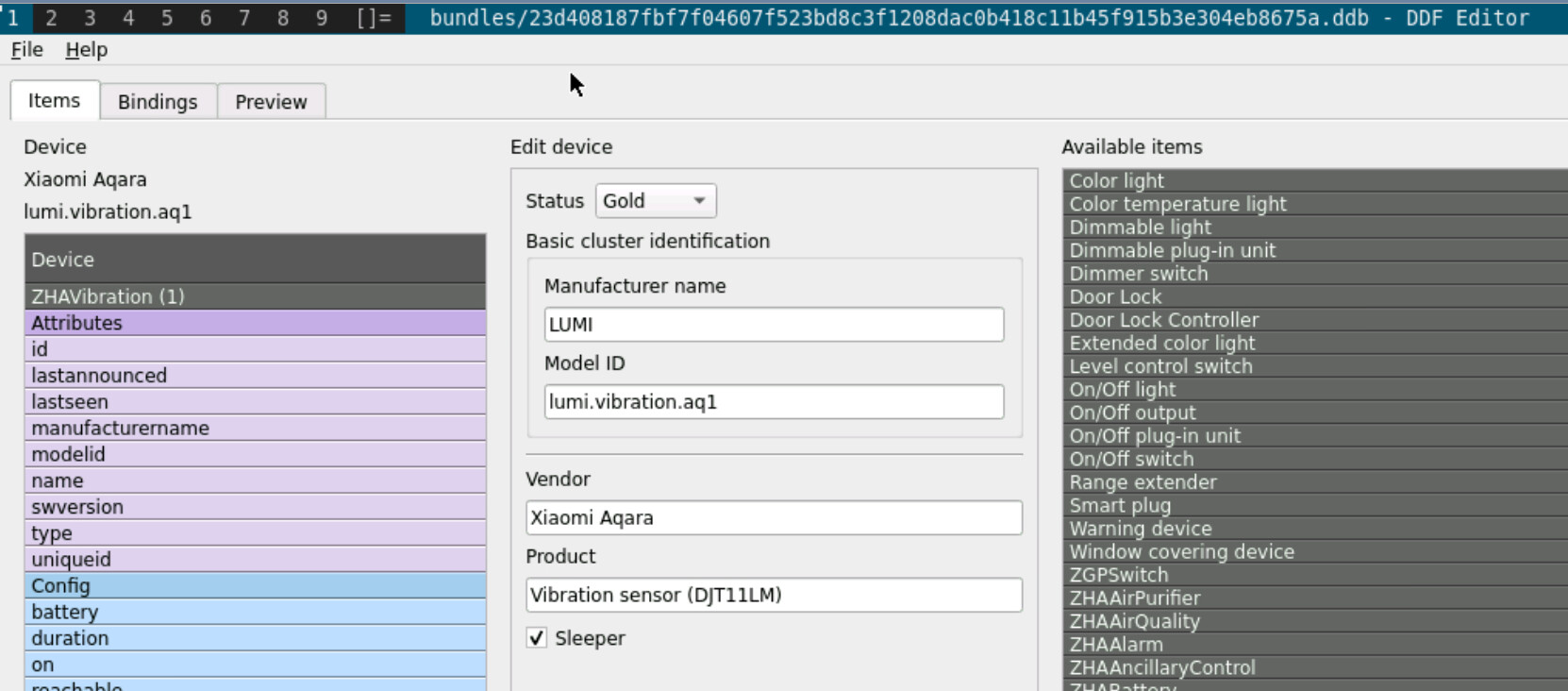Choose On/Off switch item

pyautogui.click(x=1315, y=460)
